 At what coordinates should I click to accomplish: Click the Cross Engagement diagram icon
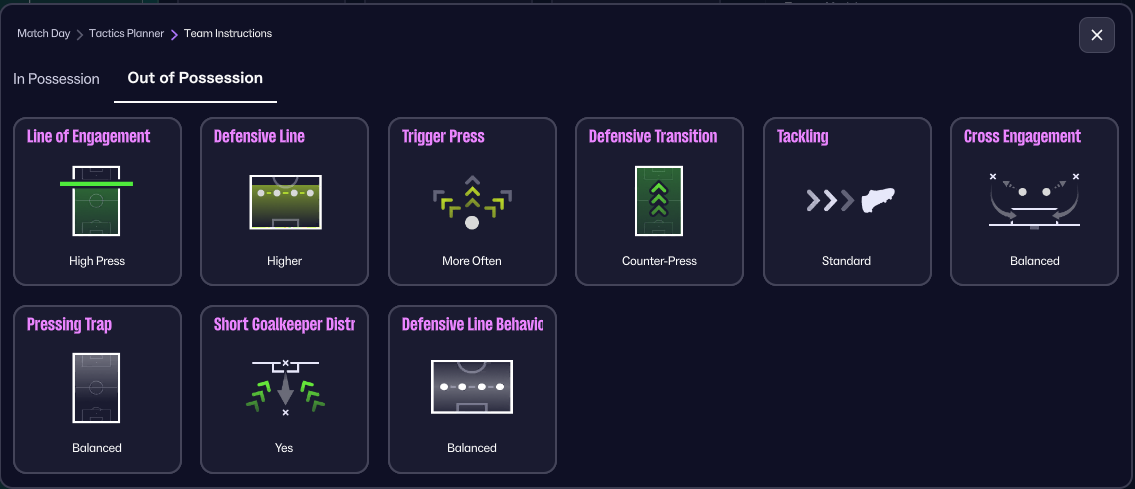pos(1034,201)
